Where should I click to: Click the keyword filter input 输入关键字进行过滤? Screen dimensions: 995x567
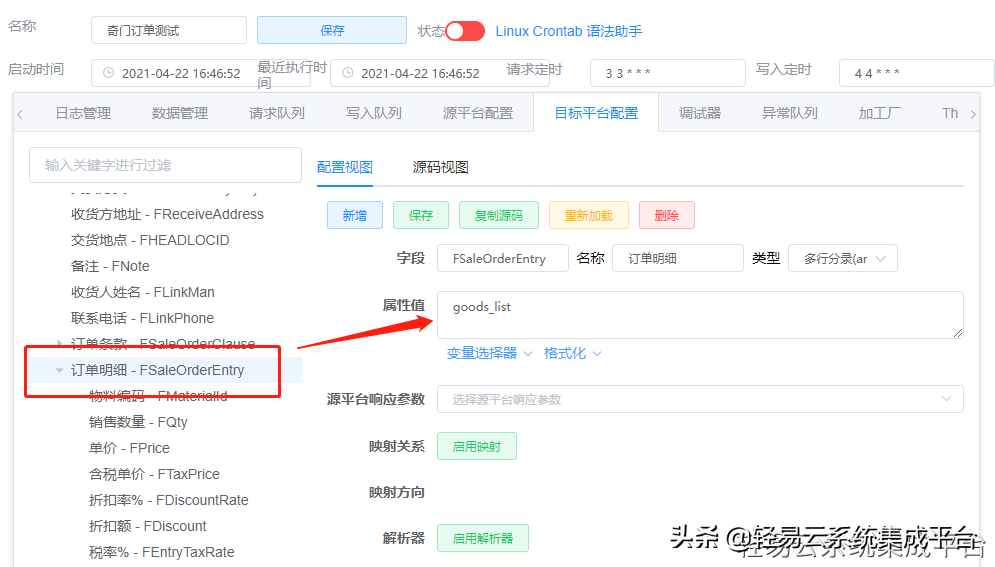[165, 165]
